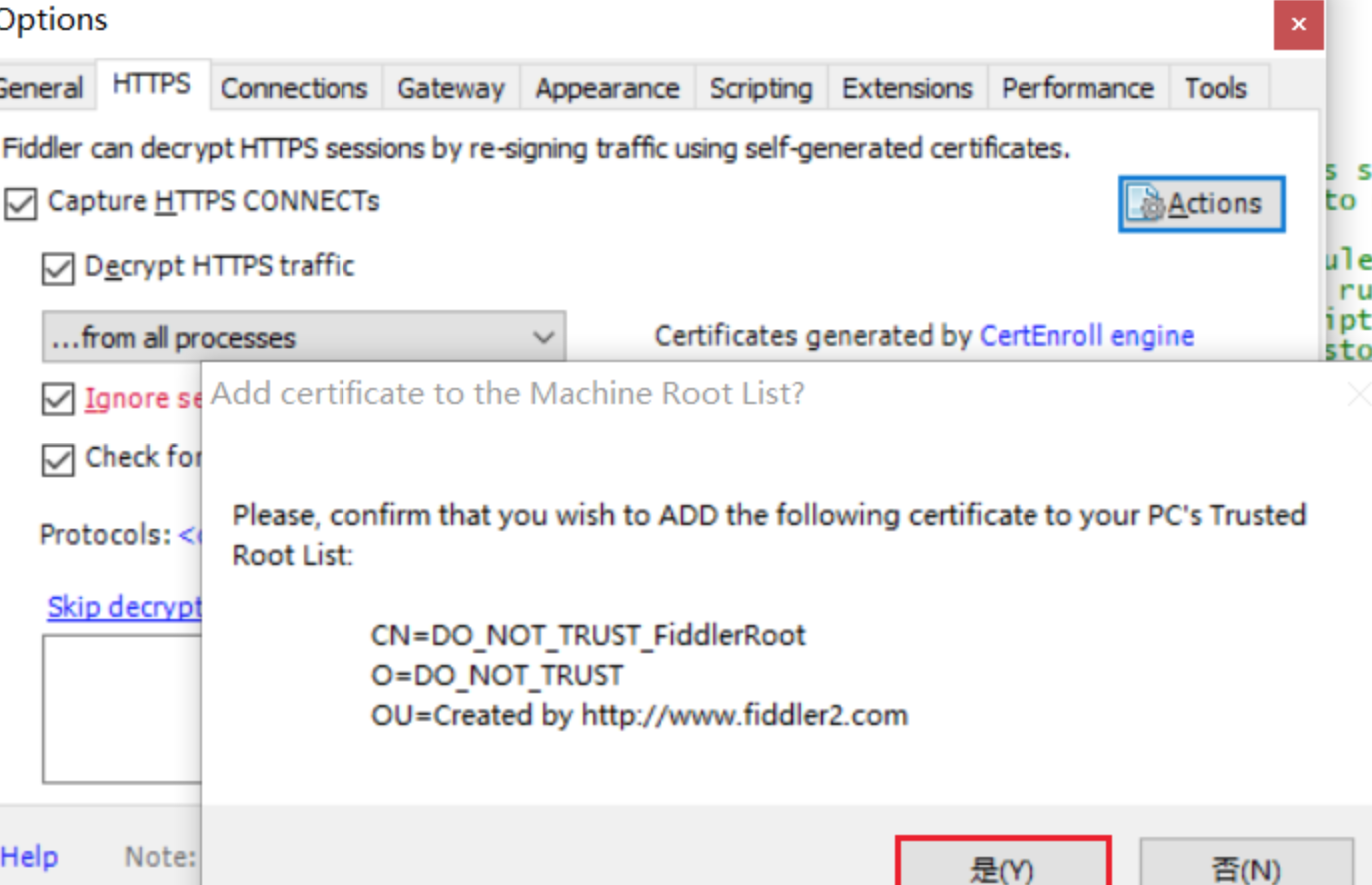The height and width of the screenshot is (885, 1372).
Task: Go to the Scripting tab
Action: [x=761, y=88]
